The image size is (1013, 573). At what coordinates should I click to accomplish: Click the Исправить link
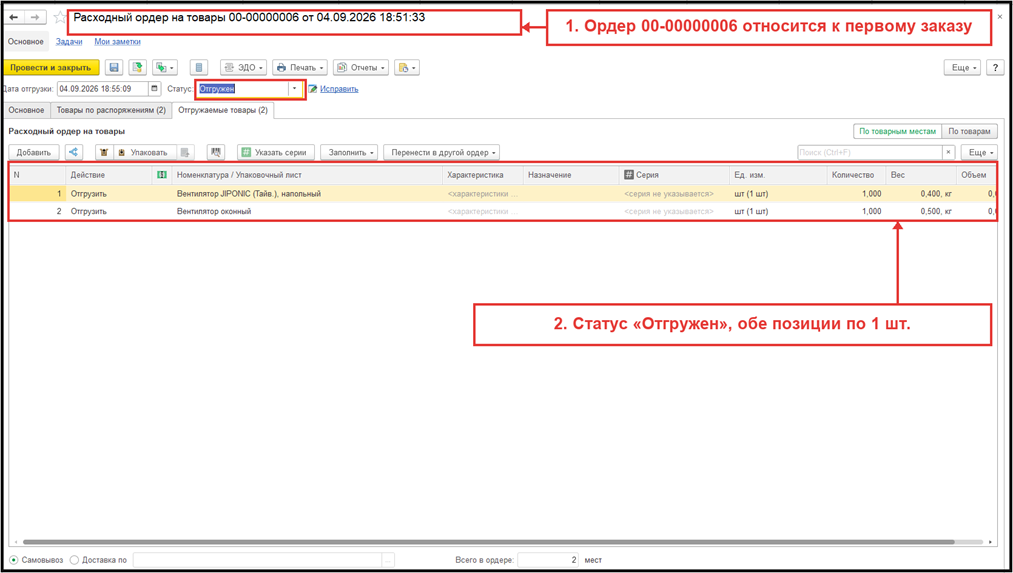click(339, 89)
